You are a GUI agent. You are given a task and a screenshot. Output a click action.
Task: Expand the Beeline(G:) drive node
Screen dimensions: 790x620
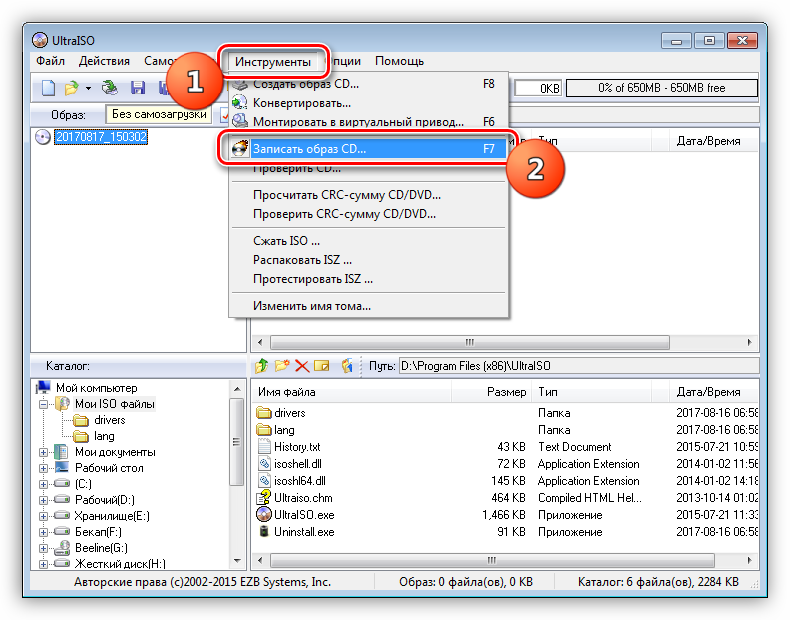click(x=44, y=548)
